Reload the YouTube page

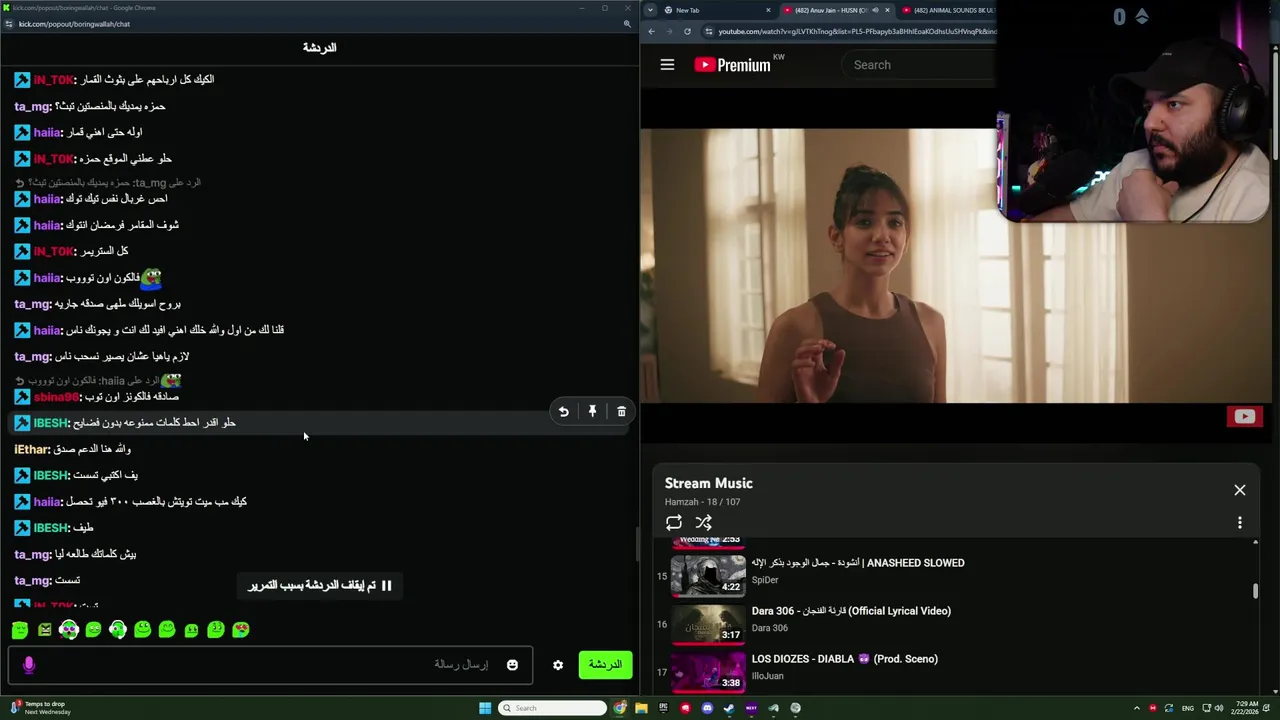[x=687, y=31]
